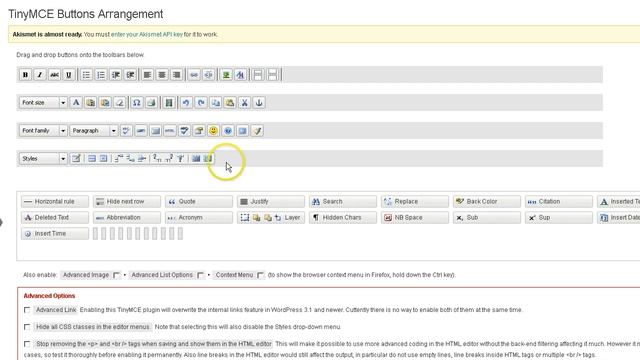The width and height of the screenshot is (640, 360).
Task: Check Stop removing p and br tags option
Action: (x=27, y=344)
